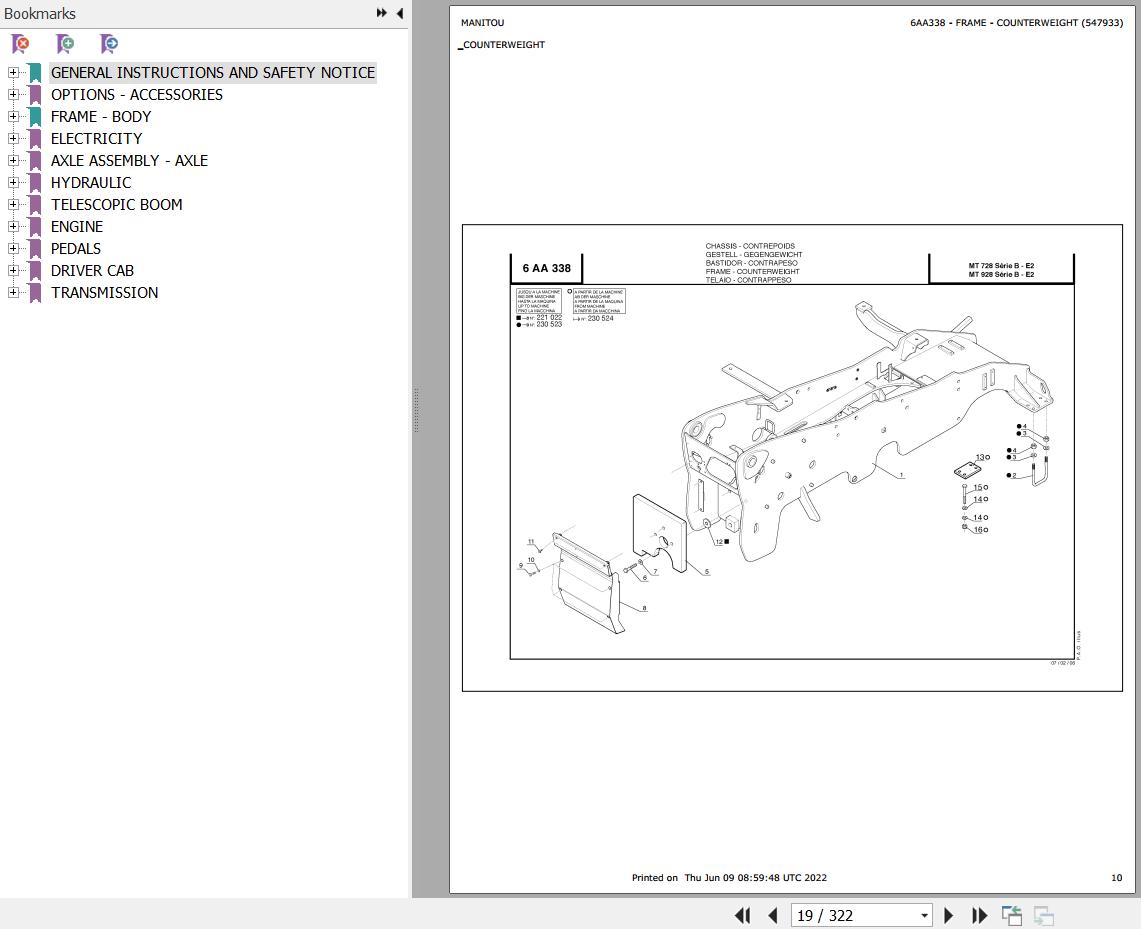The height and width of the screenshot is (929, 1141).
Task: Open GENERAL INSTRUCTIONS AND SAFETY NOTICE bookmark
Action: (212, 73)
